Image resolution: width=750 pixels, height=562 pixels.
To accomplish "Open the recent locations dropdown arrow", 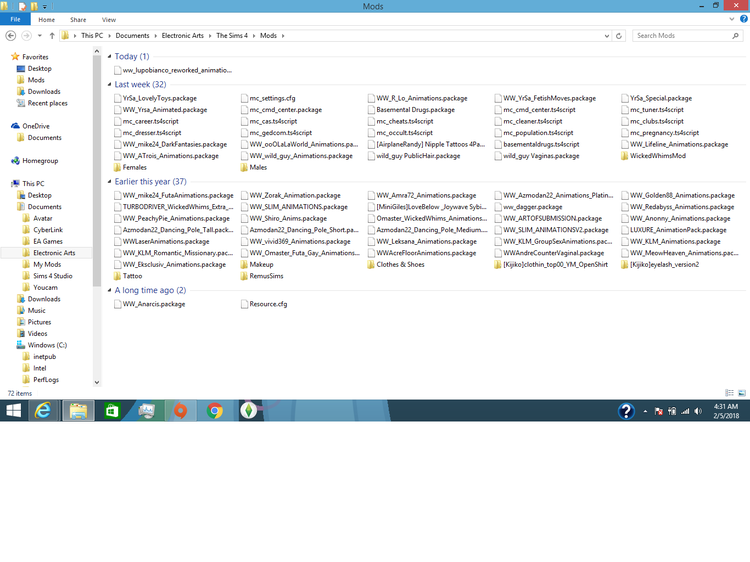I will click(40, 36).
